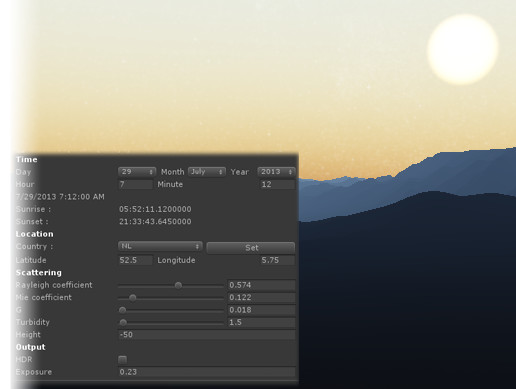Screen dimensions: 516x389
Task: Click the Sunrise time 05:52:11.1200000
Action: [x=155, y=209]
